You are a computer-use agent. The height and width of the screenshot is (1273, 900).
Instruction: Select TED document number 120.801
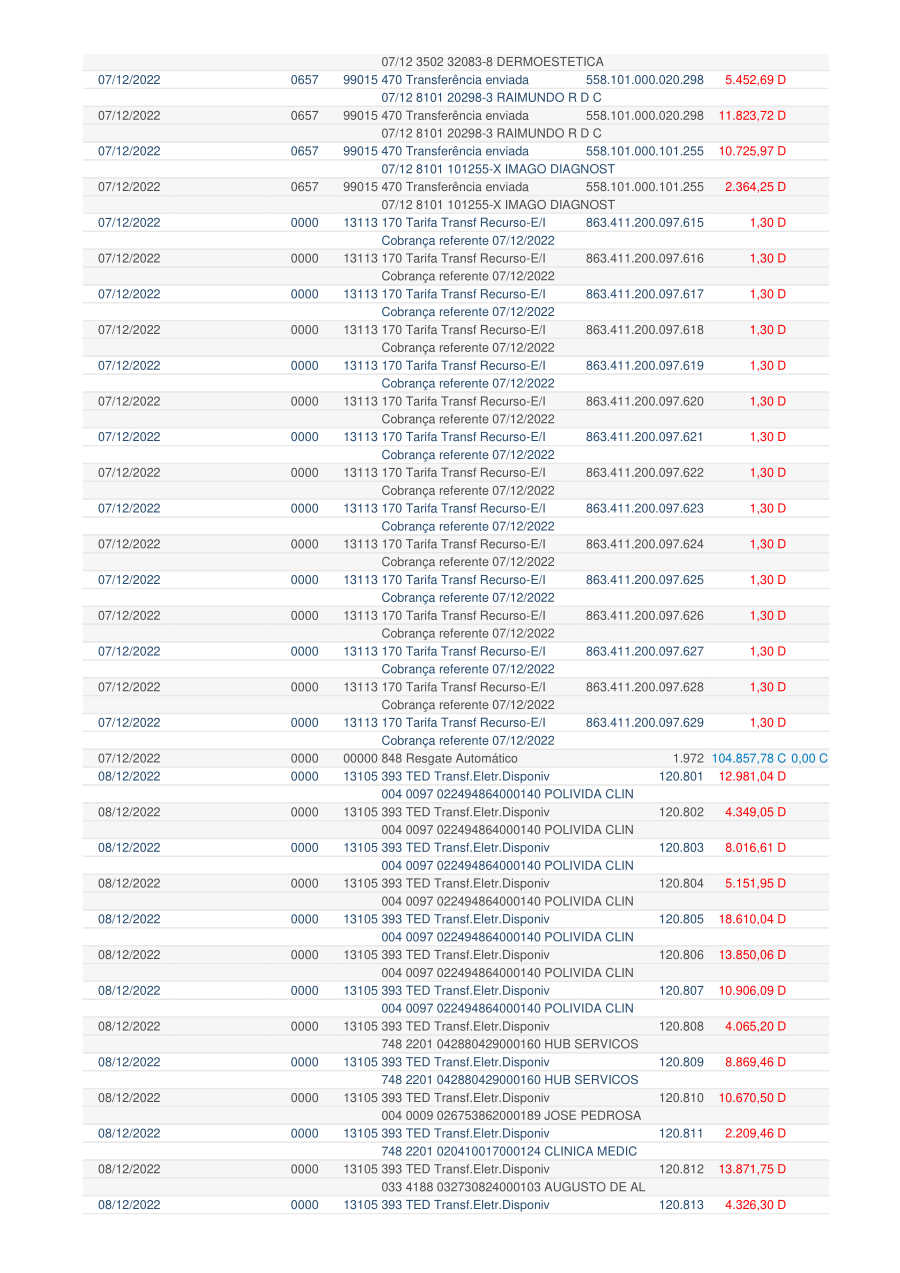(x=682, y=776)
